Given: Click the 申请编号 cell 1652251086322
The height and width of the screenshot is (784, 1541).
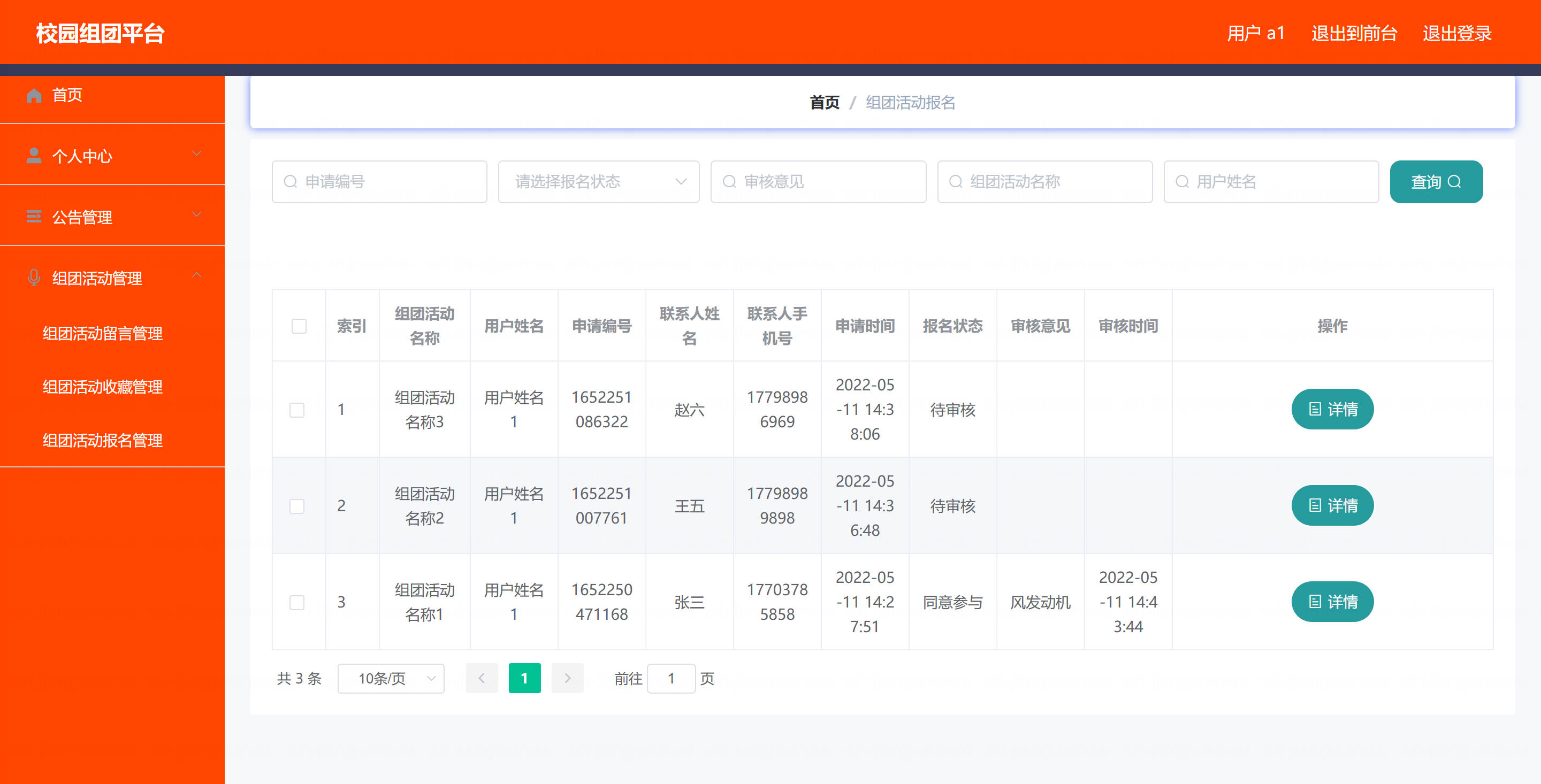Looking at the screenshot, I should (x=601, y=409).
